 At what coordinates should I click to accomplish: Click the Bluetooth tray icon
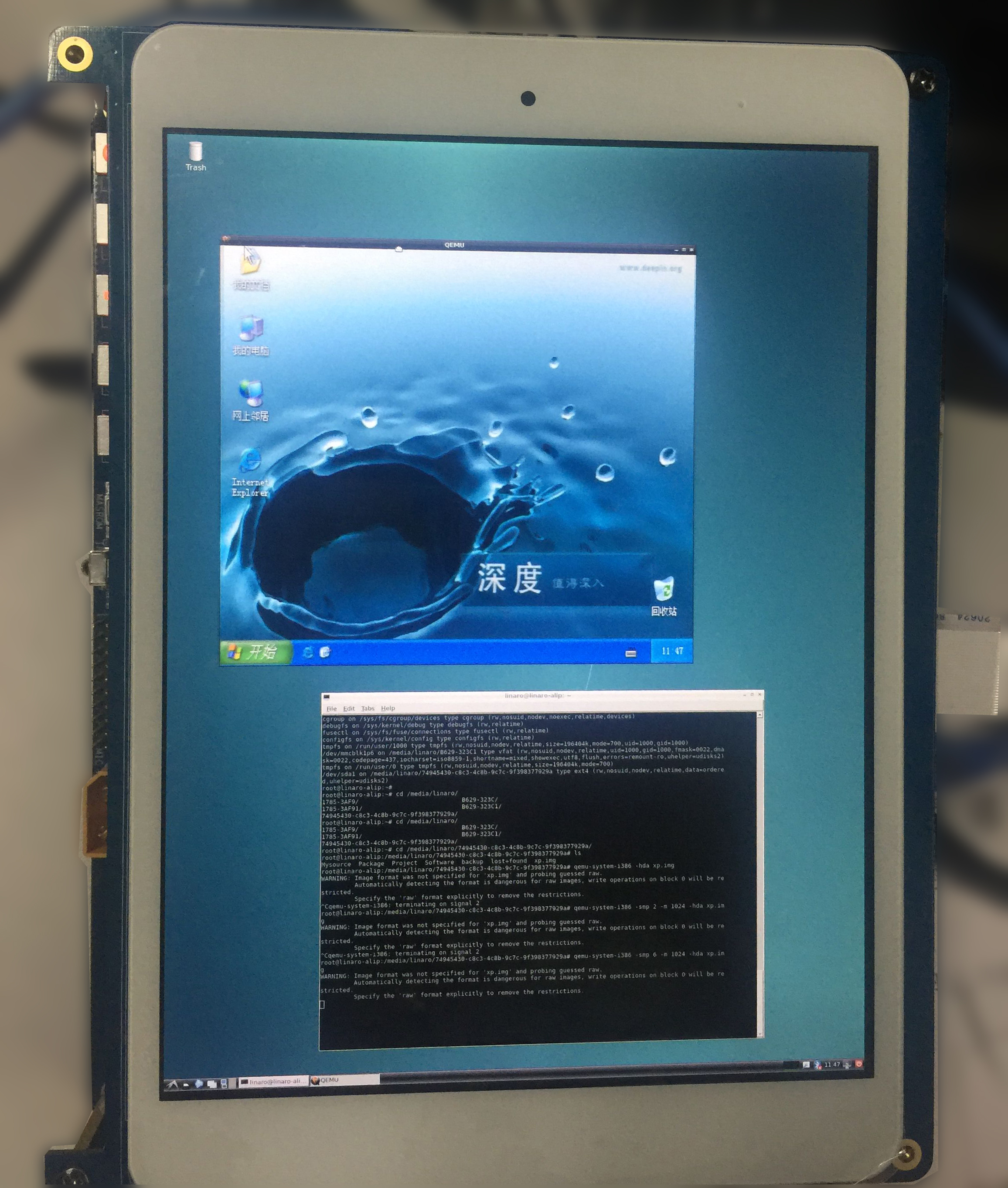(x=818, y=1065)
